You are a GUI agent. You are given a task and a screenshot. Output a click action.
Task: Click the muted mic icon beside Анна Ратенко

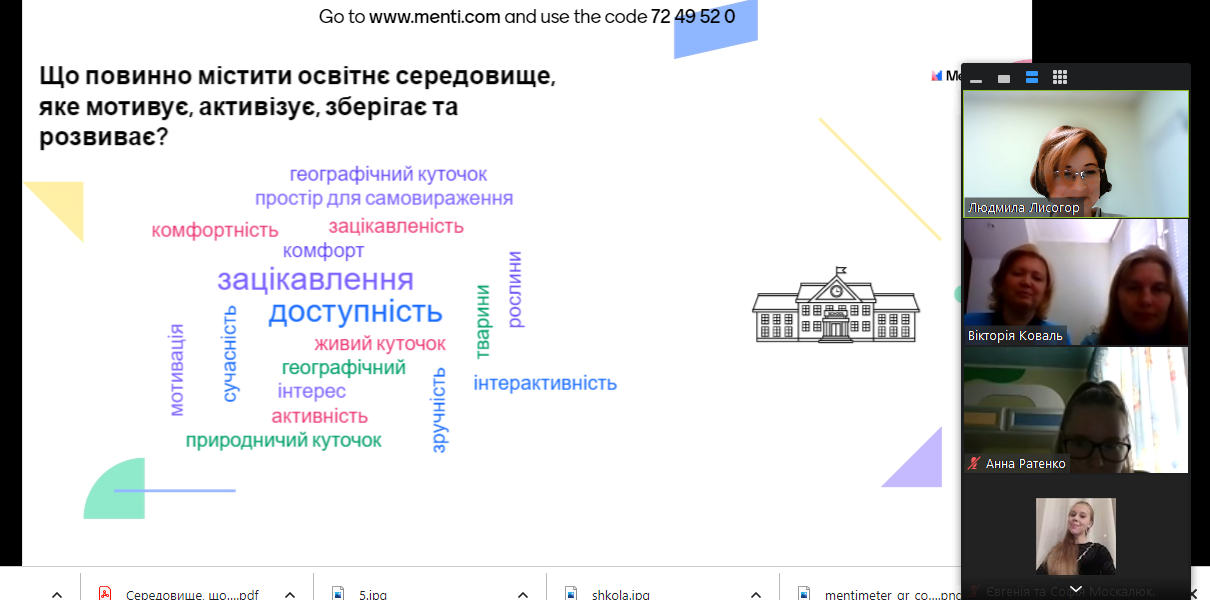[x=974, y=464]
